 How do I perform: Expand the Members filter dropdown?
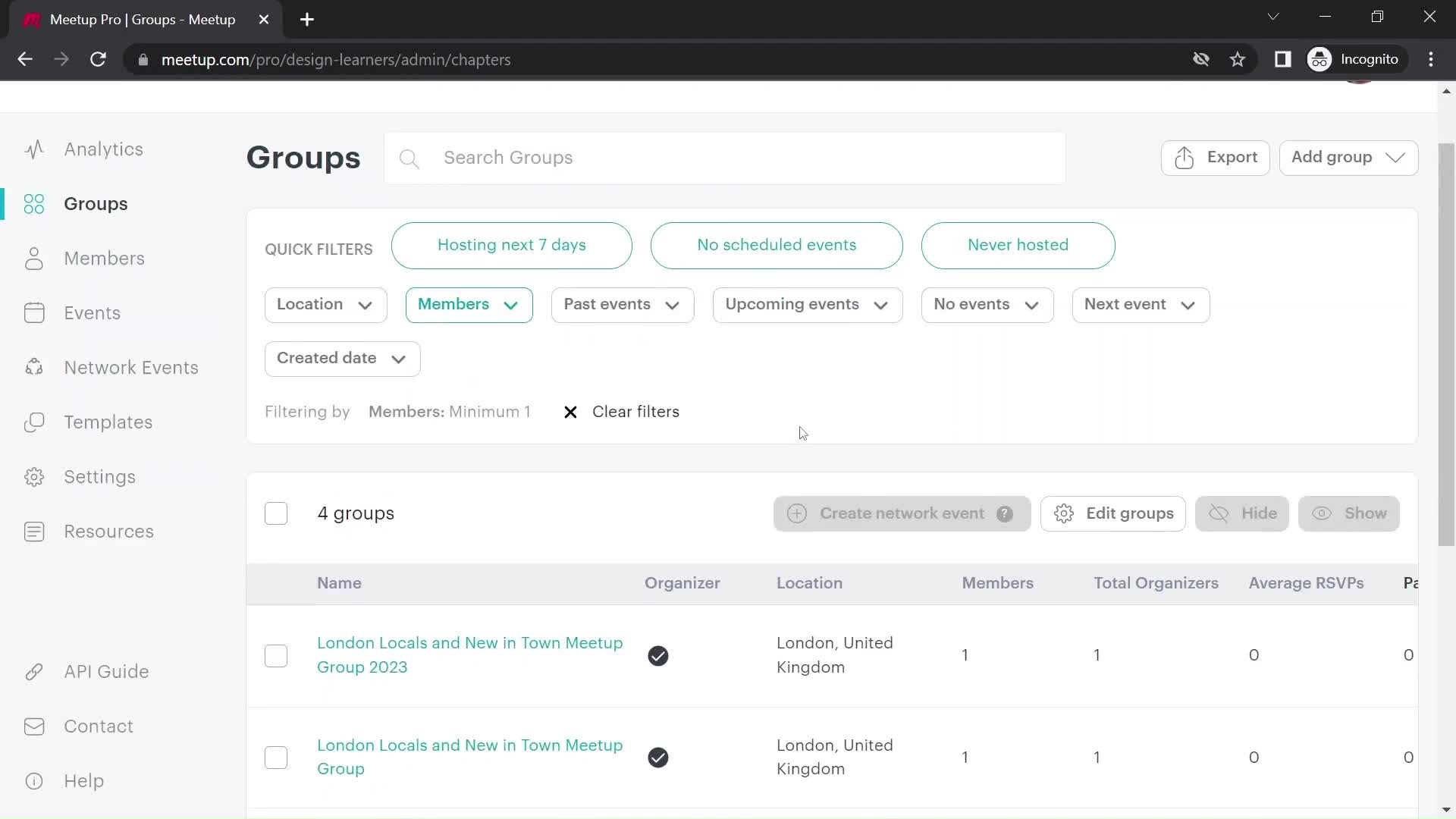[x=469, y=305]
